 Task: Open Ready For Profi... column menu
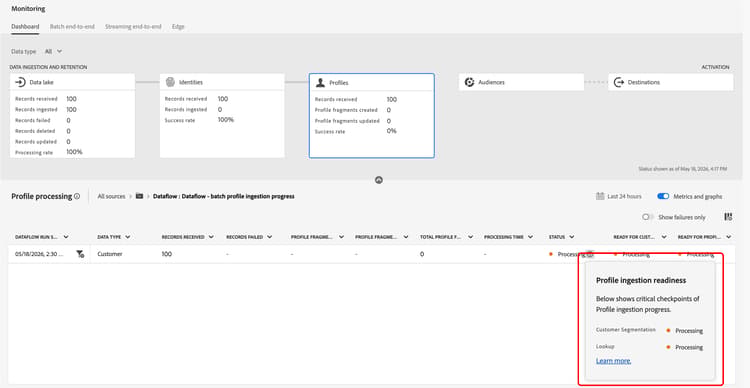point(728,237)
